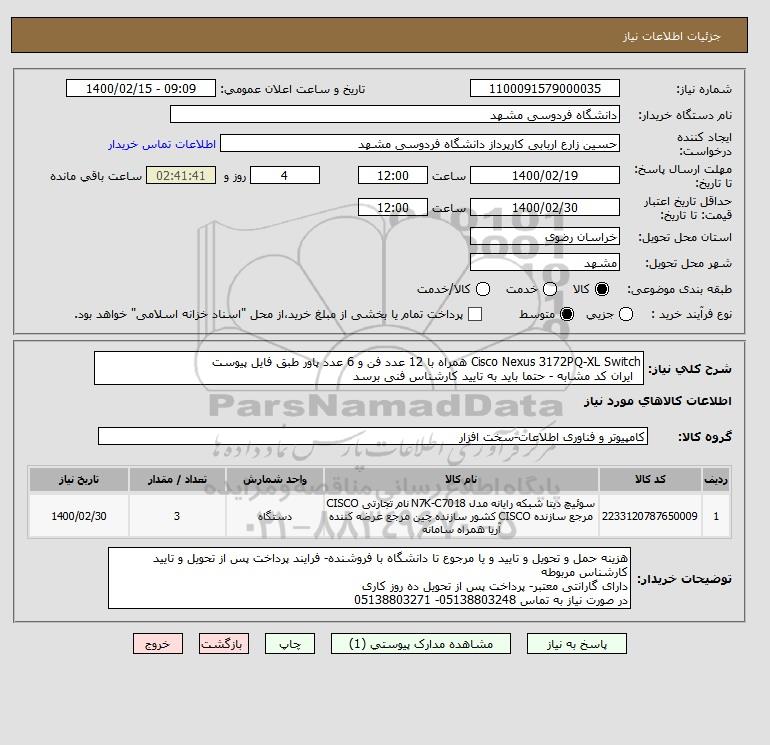Viewport: 770px width, 745px height.
Task: Click product code 223312078765​0009 cell
Action: [650, 516]
